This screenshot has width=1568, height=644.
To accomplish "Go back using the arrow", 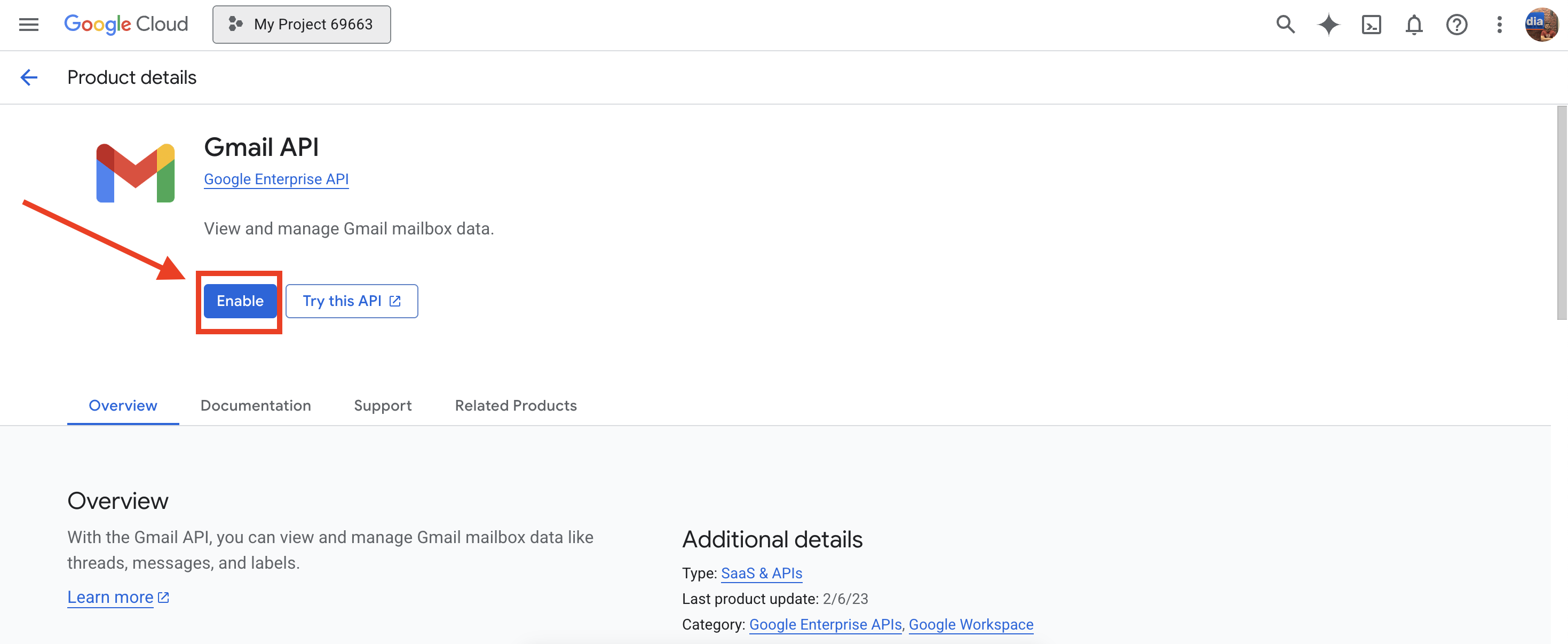I will coord(29,77).
